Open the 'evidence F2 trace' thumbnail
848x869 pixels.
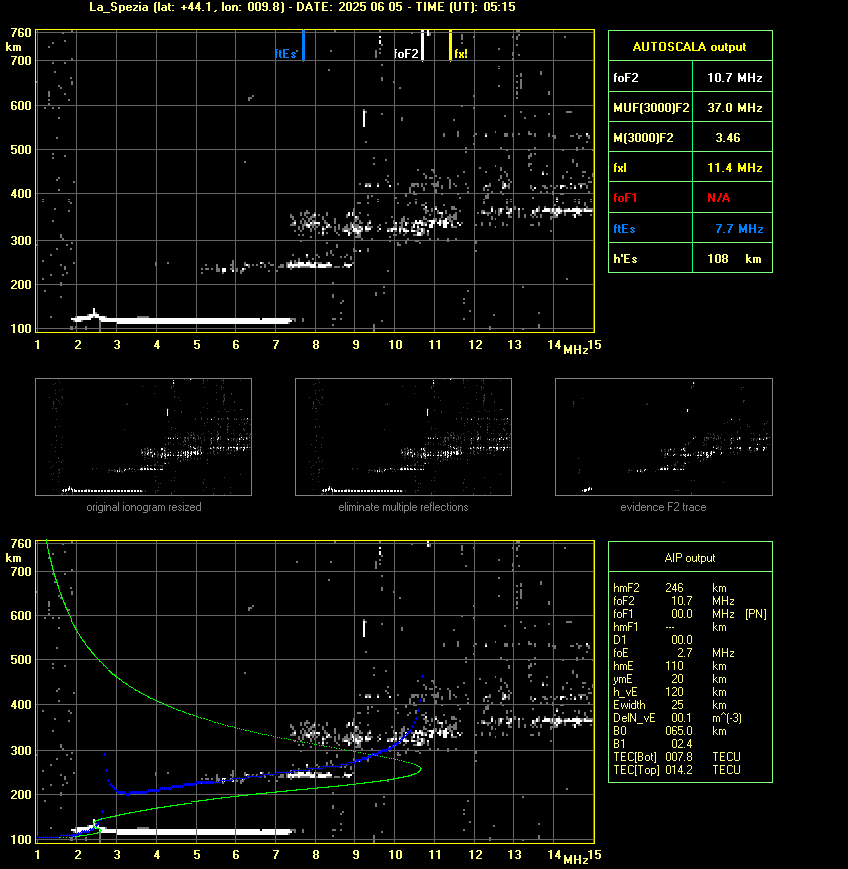[664, 437]
